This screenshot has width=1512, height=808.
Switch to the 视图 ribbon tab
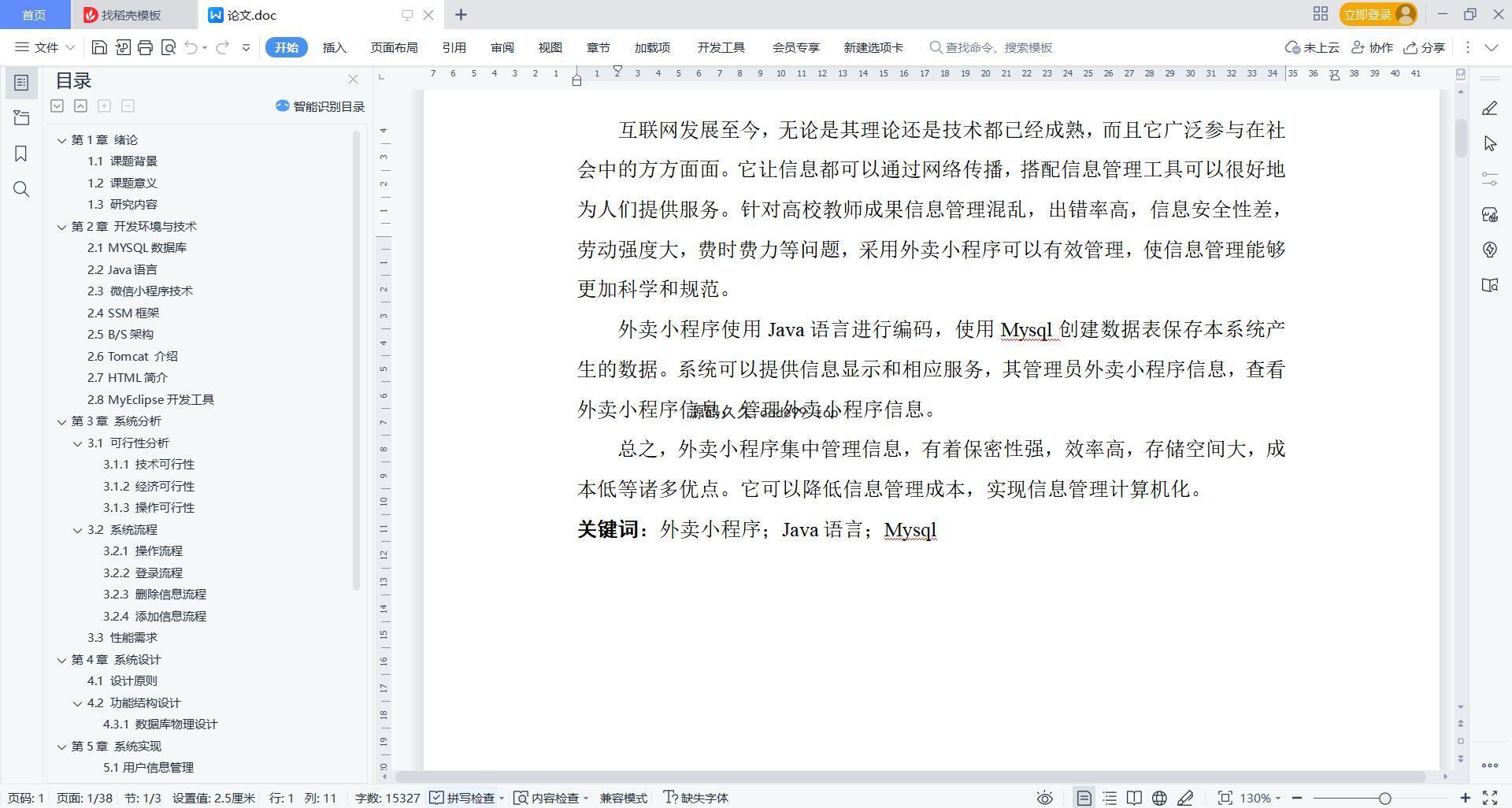coord(550,47)
